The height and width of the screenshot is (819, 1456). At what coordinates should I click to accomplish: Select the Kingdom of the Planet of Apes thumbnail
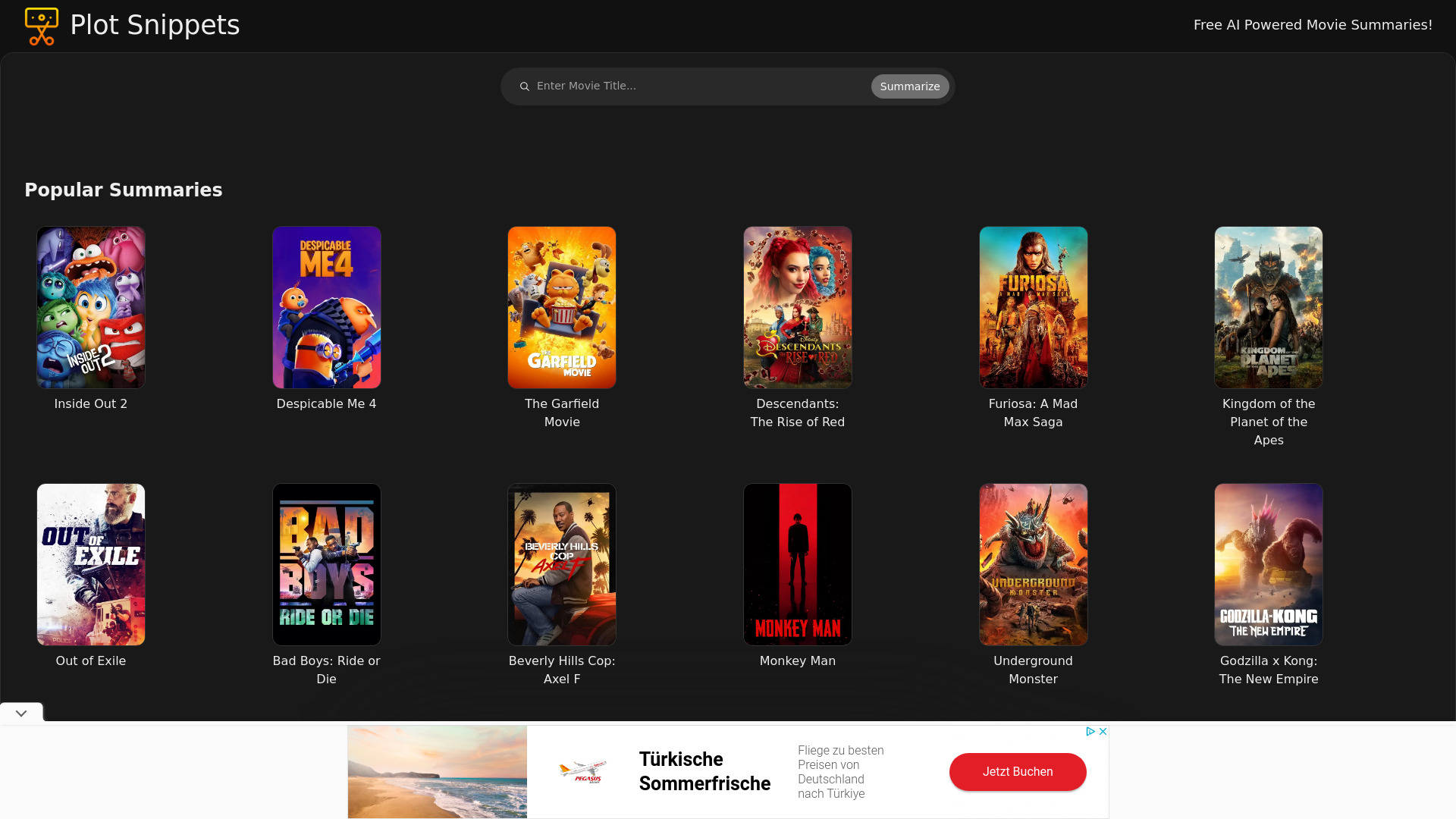pos(1268,307)
